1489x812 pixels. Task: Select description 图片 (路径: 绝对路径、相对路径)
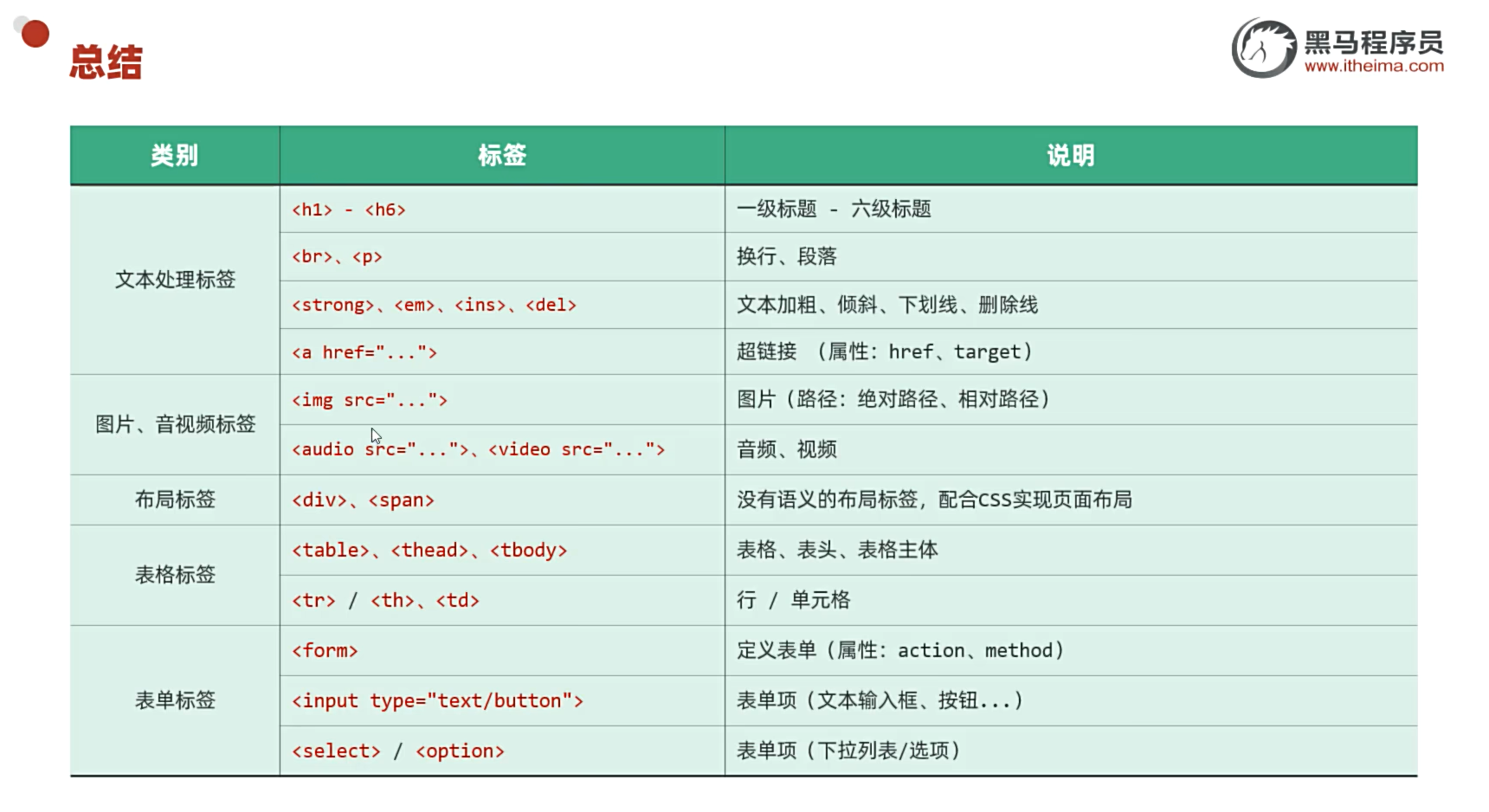[x=893, y=399]
